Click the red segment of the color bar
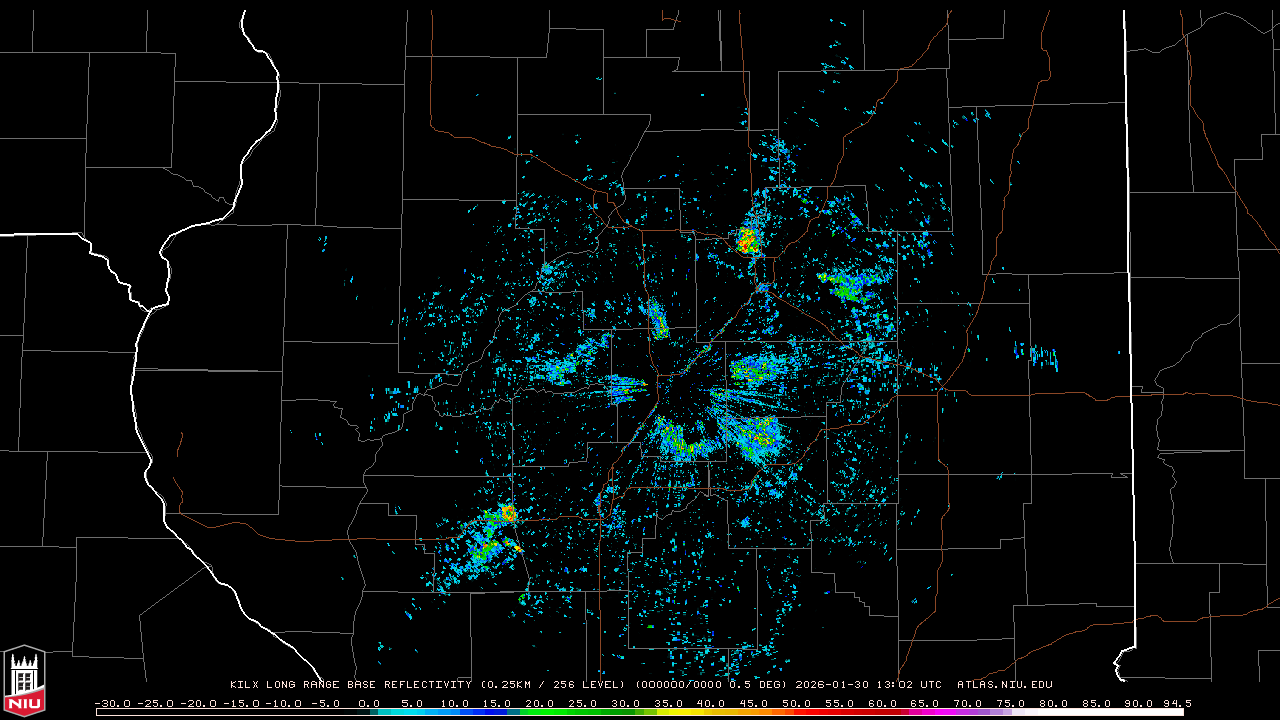 tap(810, 712)
